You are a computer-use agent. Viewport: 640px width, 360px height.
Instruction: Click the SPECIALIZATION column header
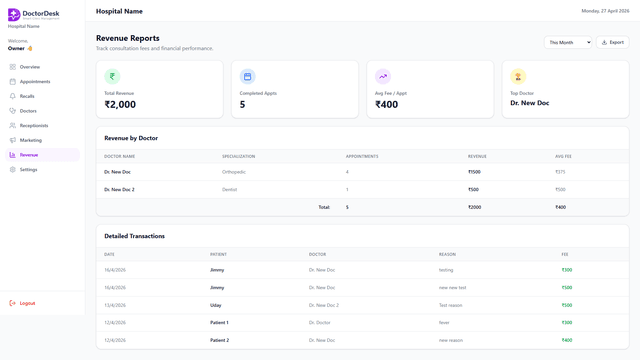238,157
